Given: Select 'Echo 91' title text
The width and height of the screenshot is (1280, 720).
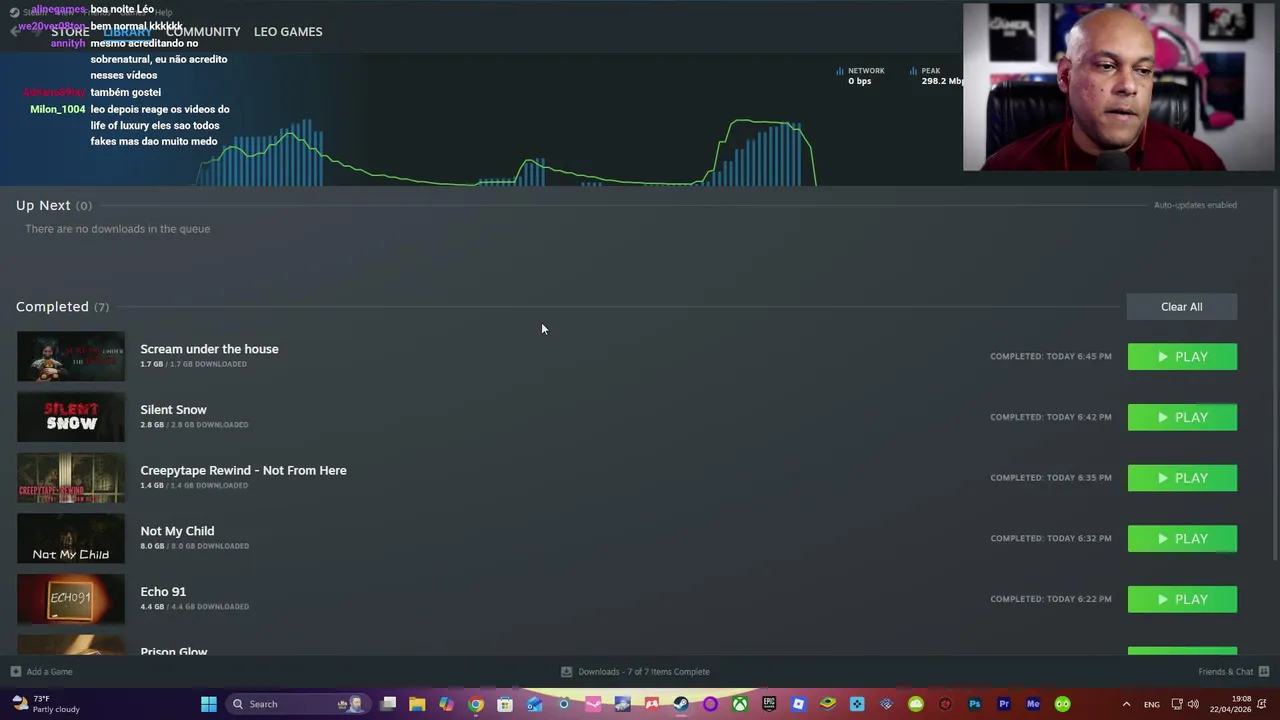Looking at the screenshot, I should pos(163,592).
